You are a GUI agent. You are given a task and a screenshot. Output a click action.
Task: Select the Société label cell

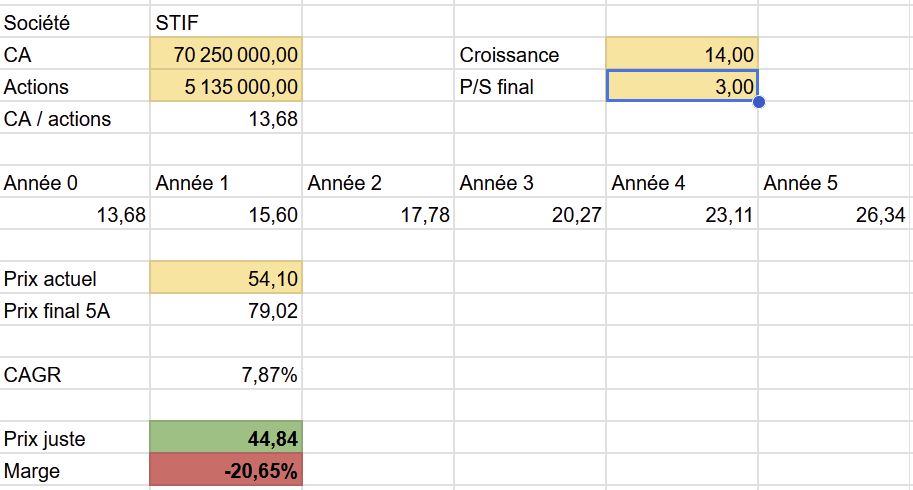click(75, 22)
